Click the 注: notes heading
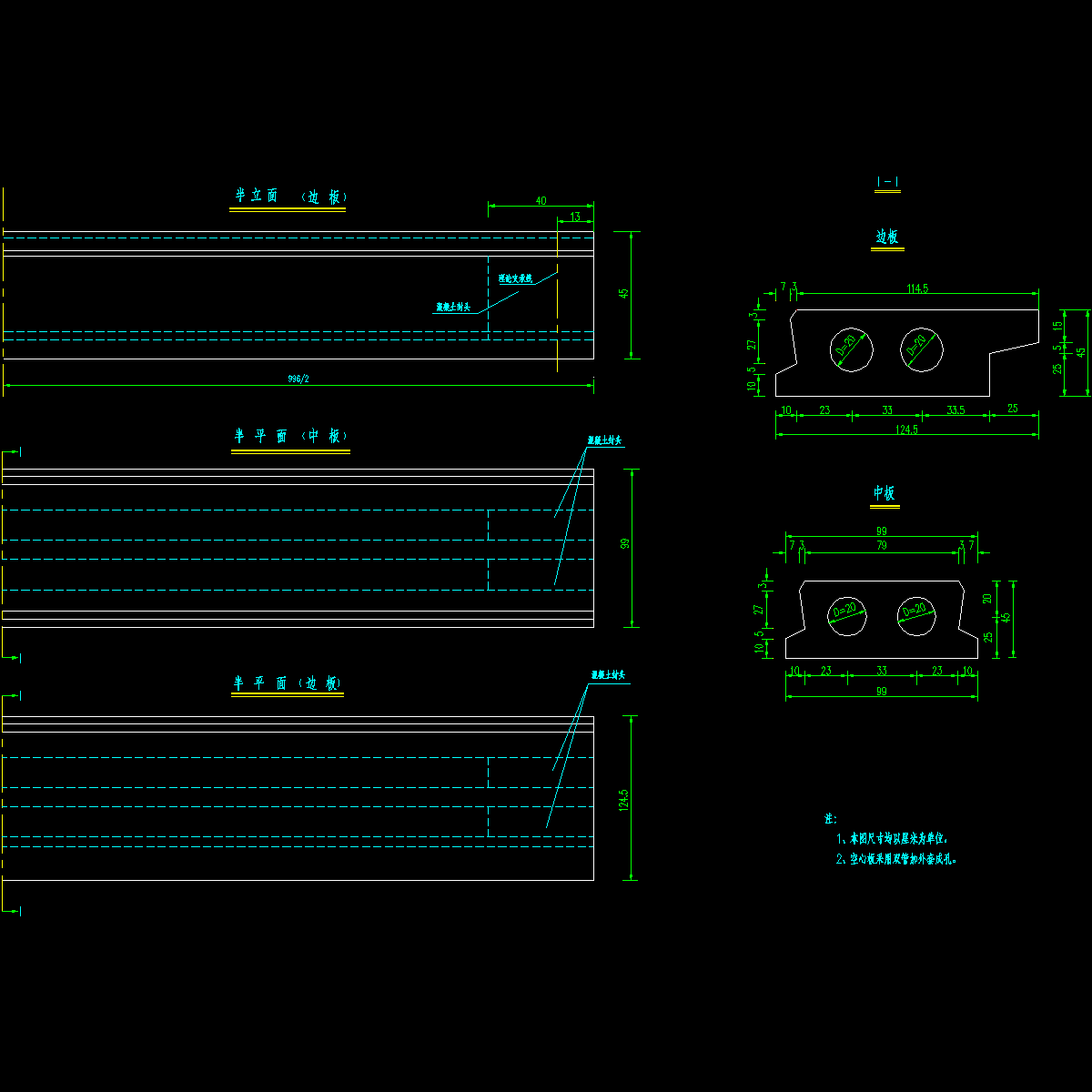This screenshot has width=1092, height=1092. coord(830,819)
